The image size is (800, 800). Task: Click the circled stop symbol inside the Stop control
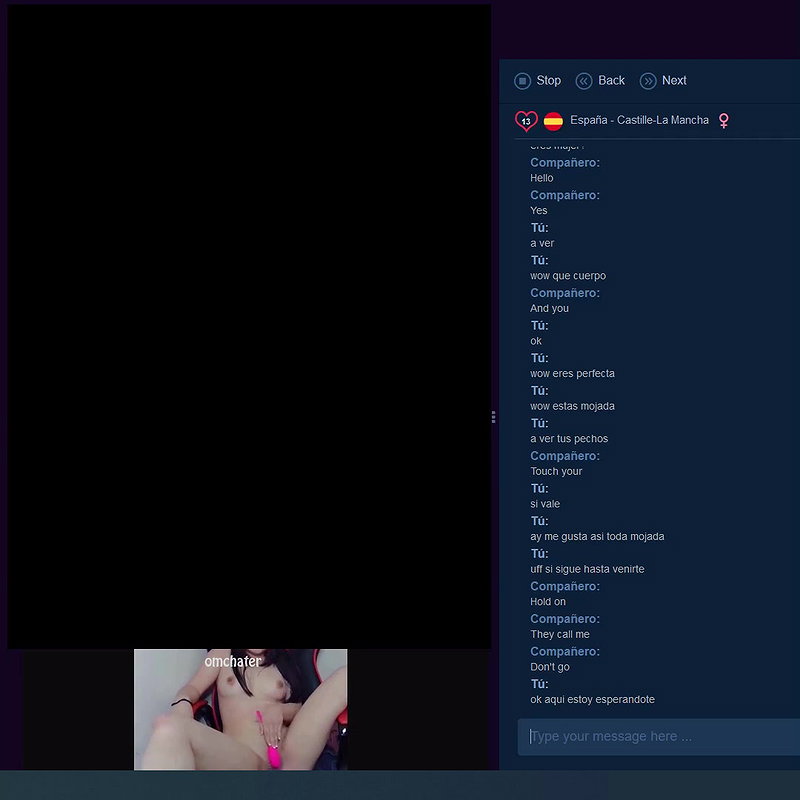(521, 81)
